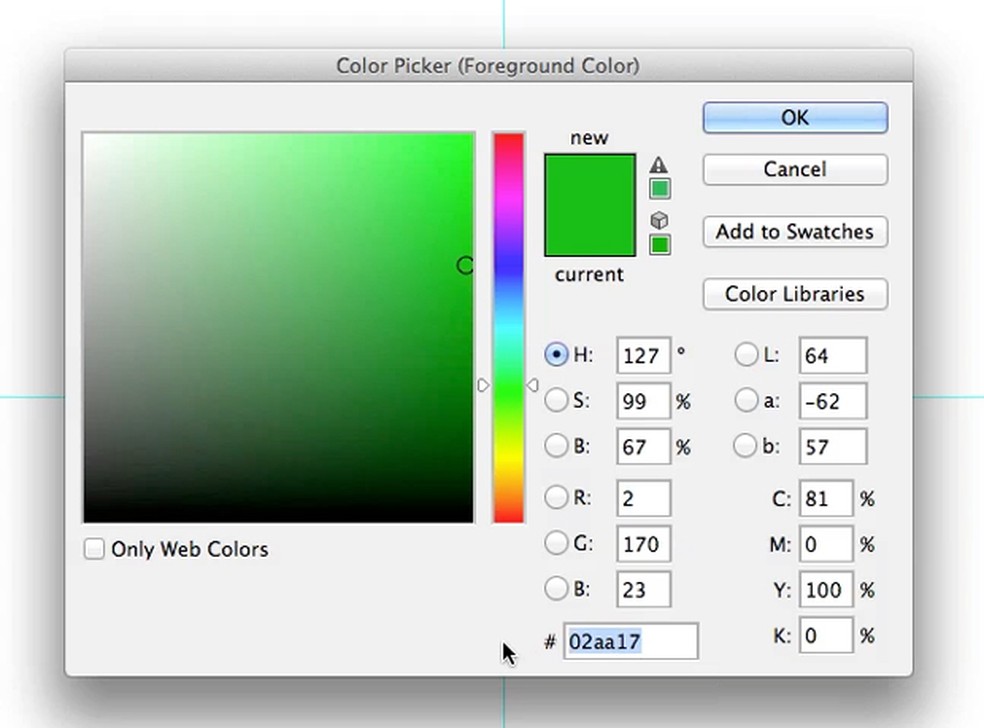This screenshot has width=984, height=728.
Task: Select the S saturation radio button
Action: coord(556,401)
